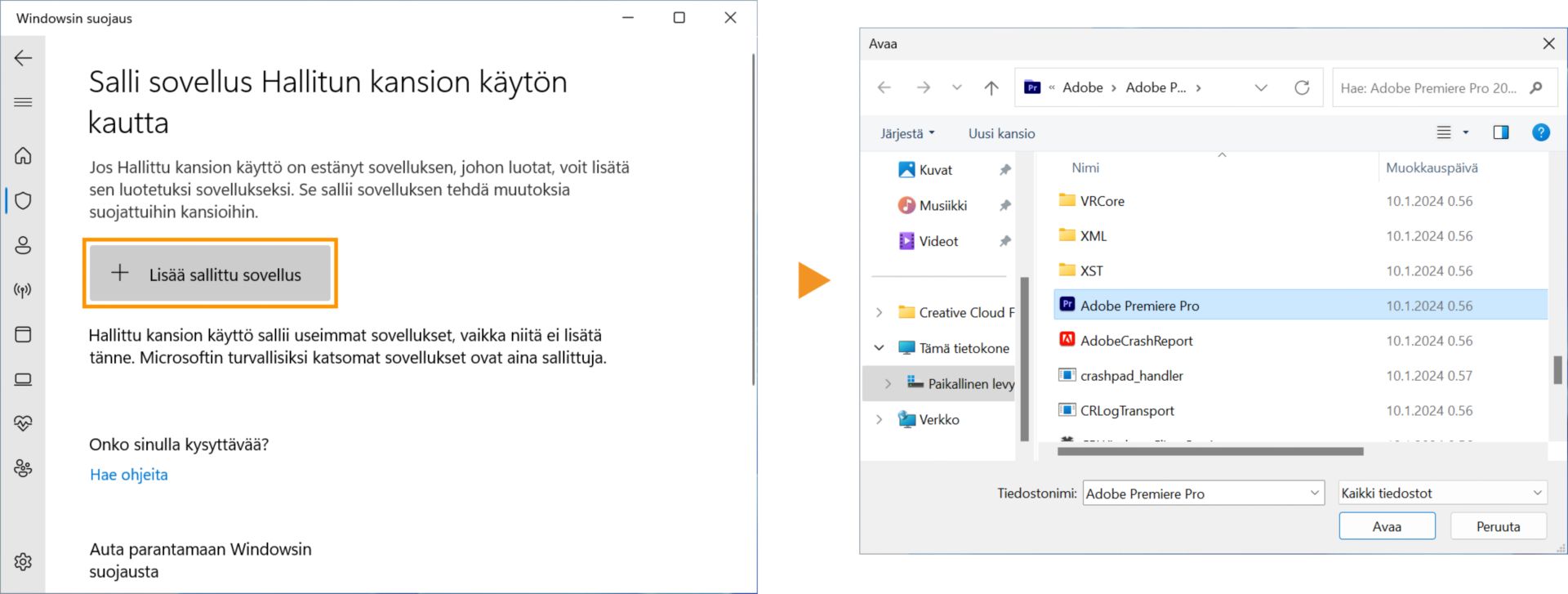Select Videot in navigation pane

[938, 241]
